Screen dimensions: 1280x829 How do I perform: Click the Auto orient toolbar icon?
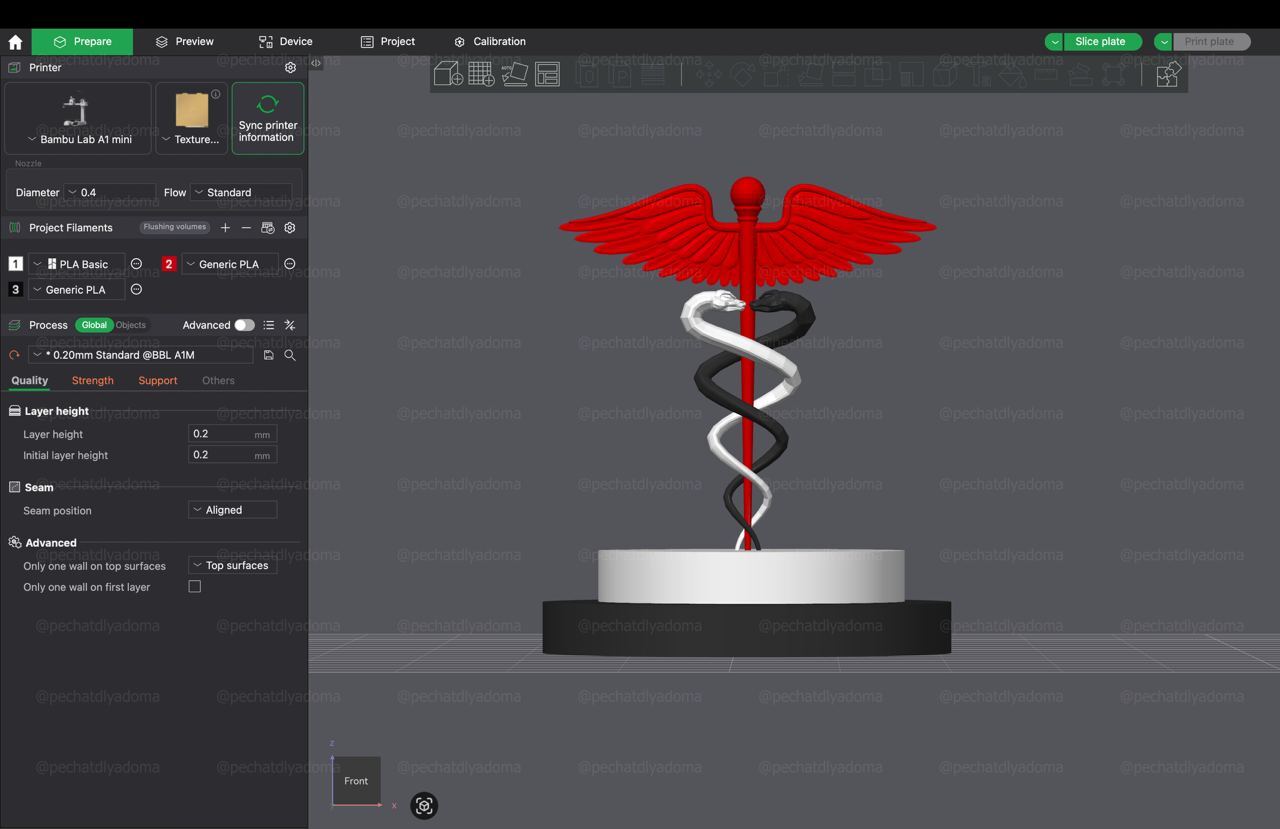coord(514,74)
